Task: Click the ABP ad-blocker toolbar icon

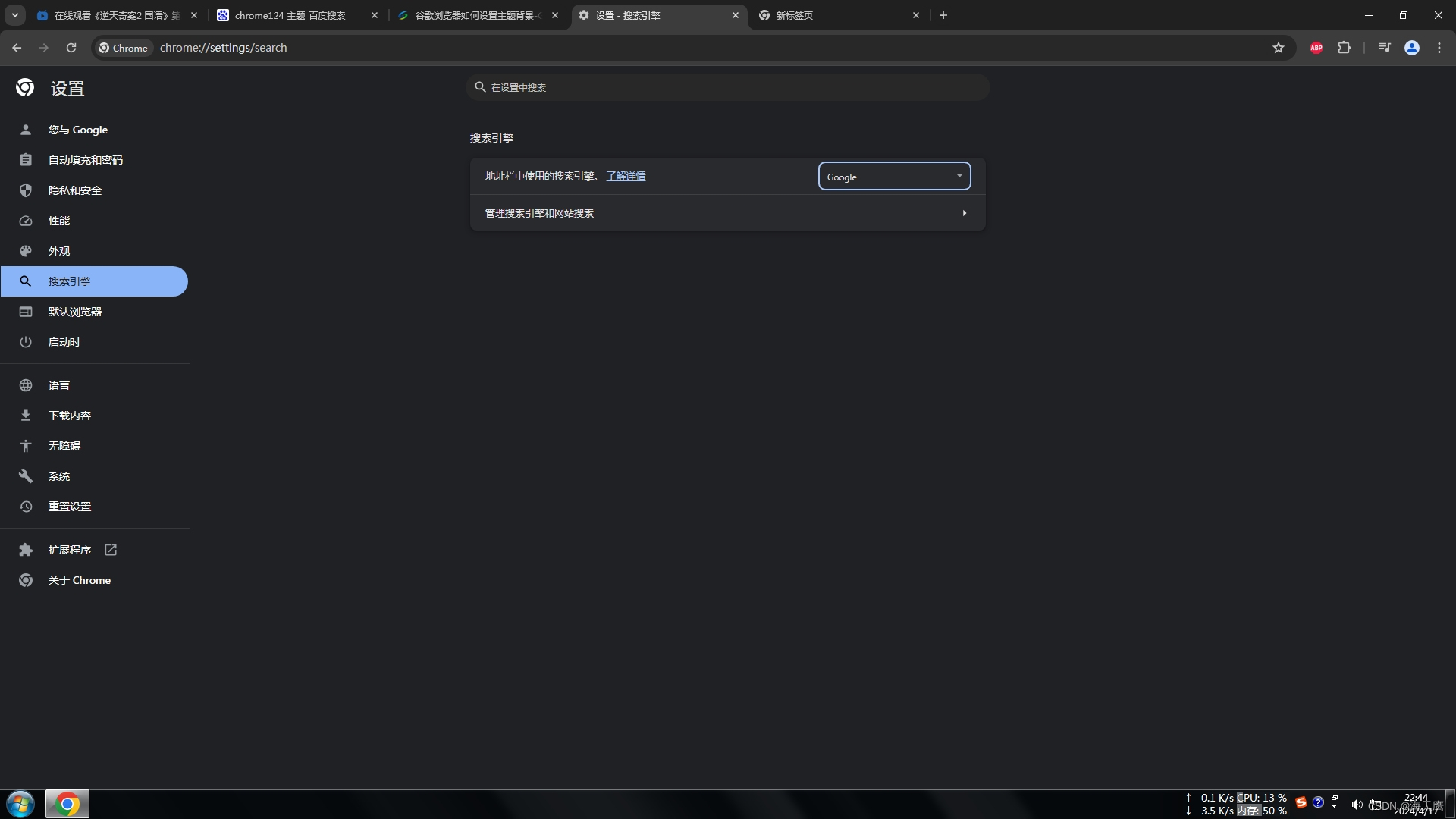Action: point(1317,47)
